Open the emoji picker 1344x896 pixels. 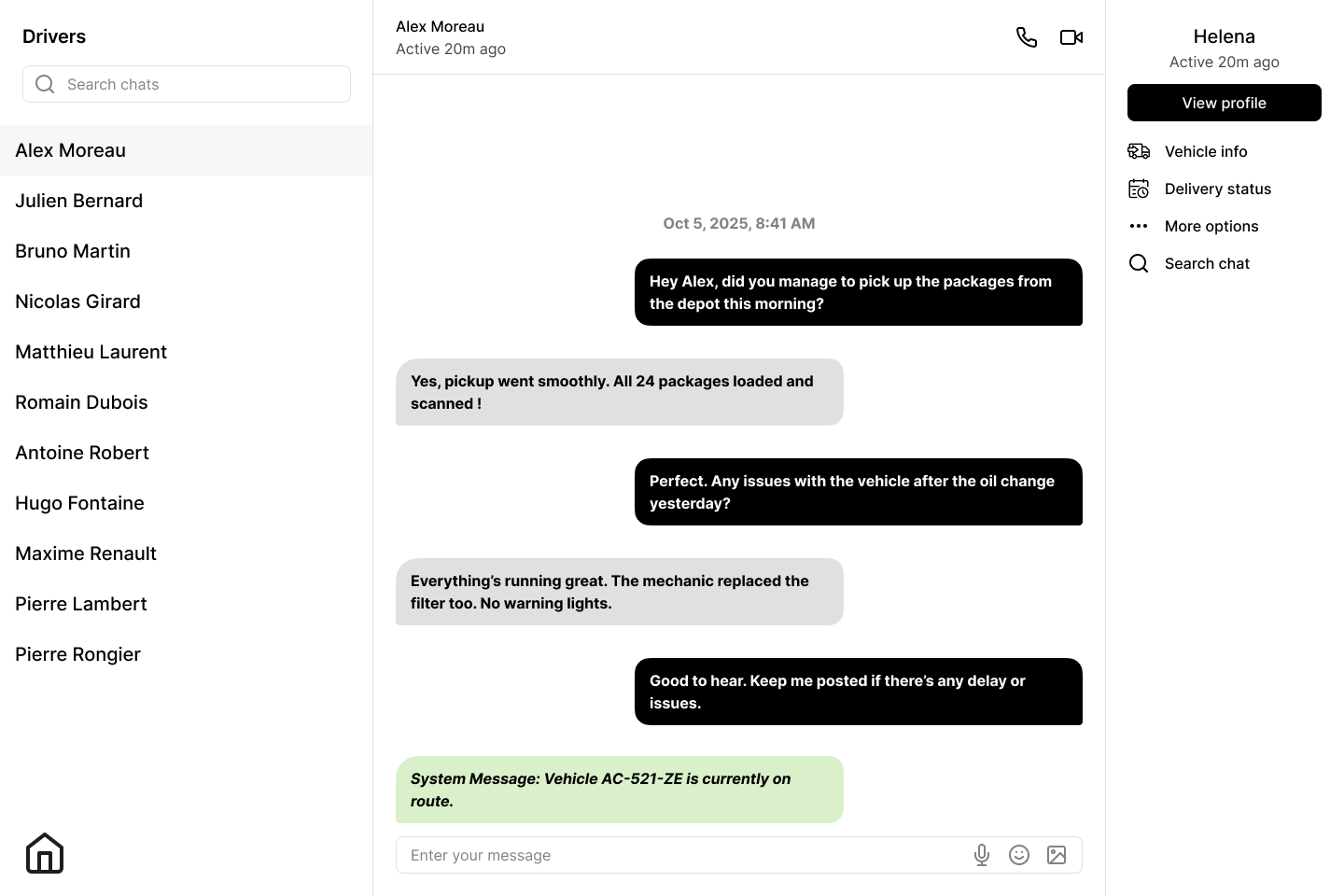tap(1019, 855)
